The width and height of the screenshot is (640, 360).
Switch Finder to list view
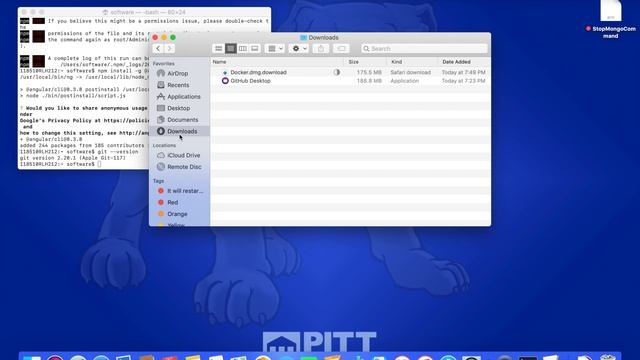click(231, 49)
